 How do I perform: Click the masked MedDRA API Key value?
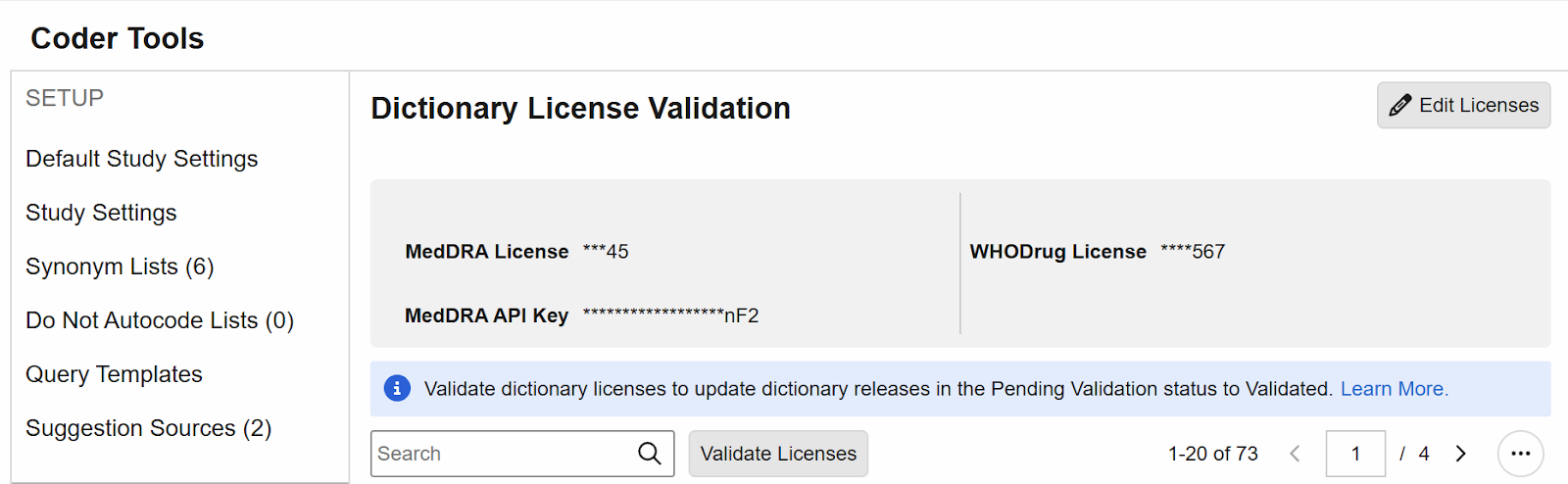point(670,315)
